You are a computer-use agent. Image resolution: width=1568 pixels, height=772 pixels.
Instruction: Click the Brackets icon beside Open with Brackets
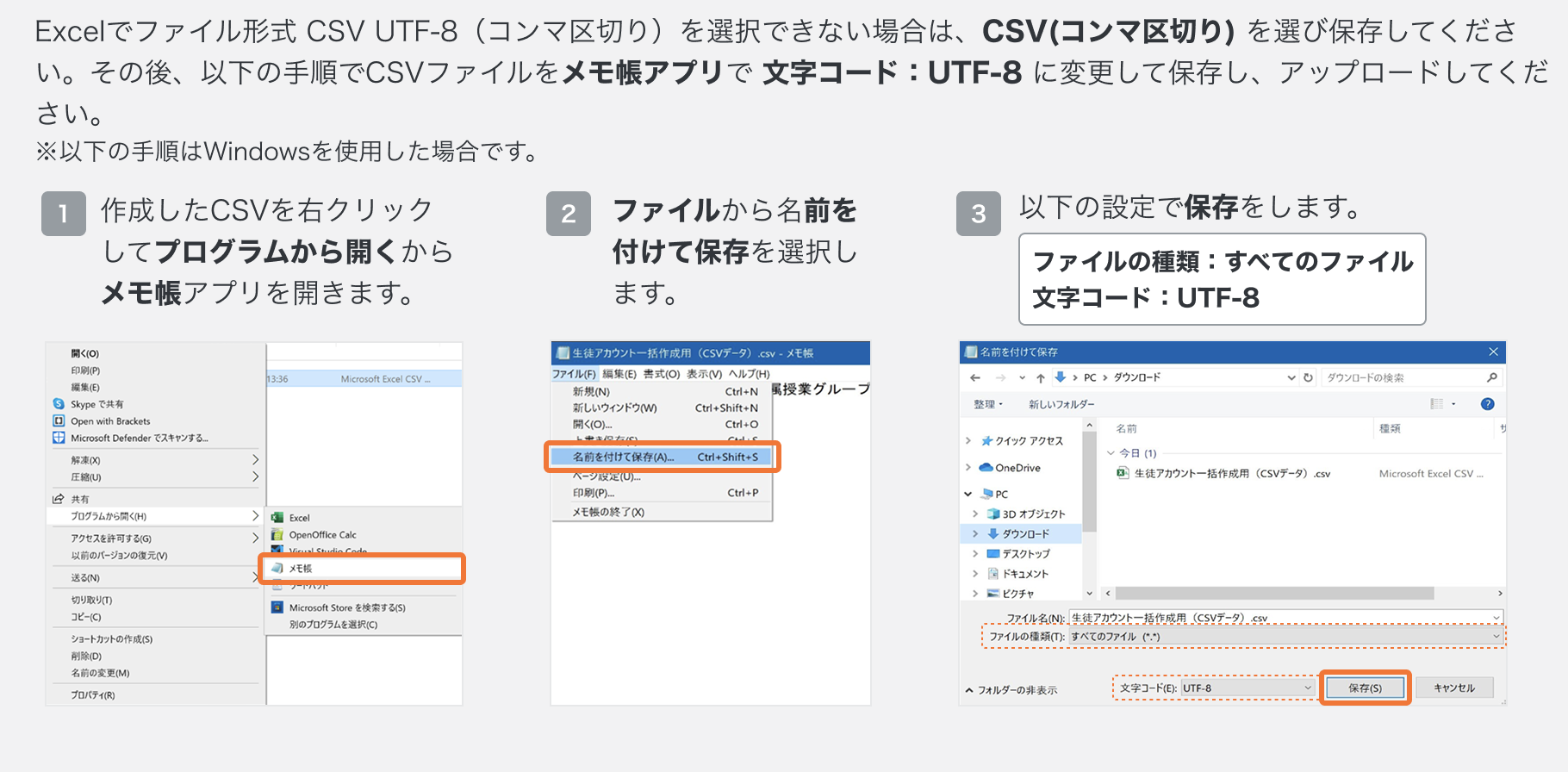[59, 420]
